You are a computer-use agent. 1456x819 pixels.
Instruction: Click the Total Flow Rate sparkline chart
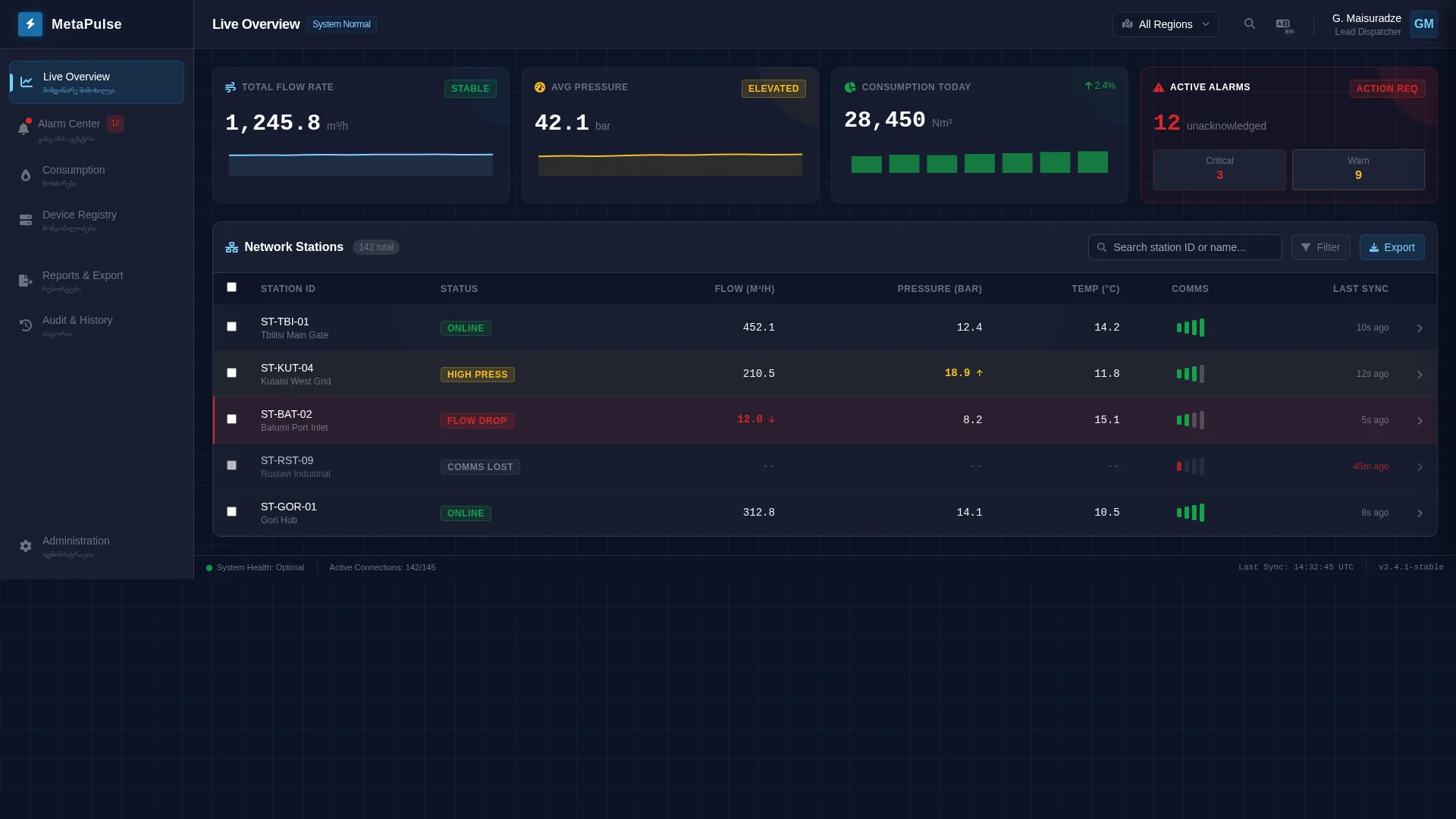[x=361, y=164]
